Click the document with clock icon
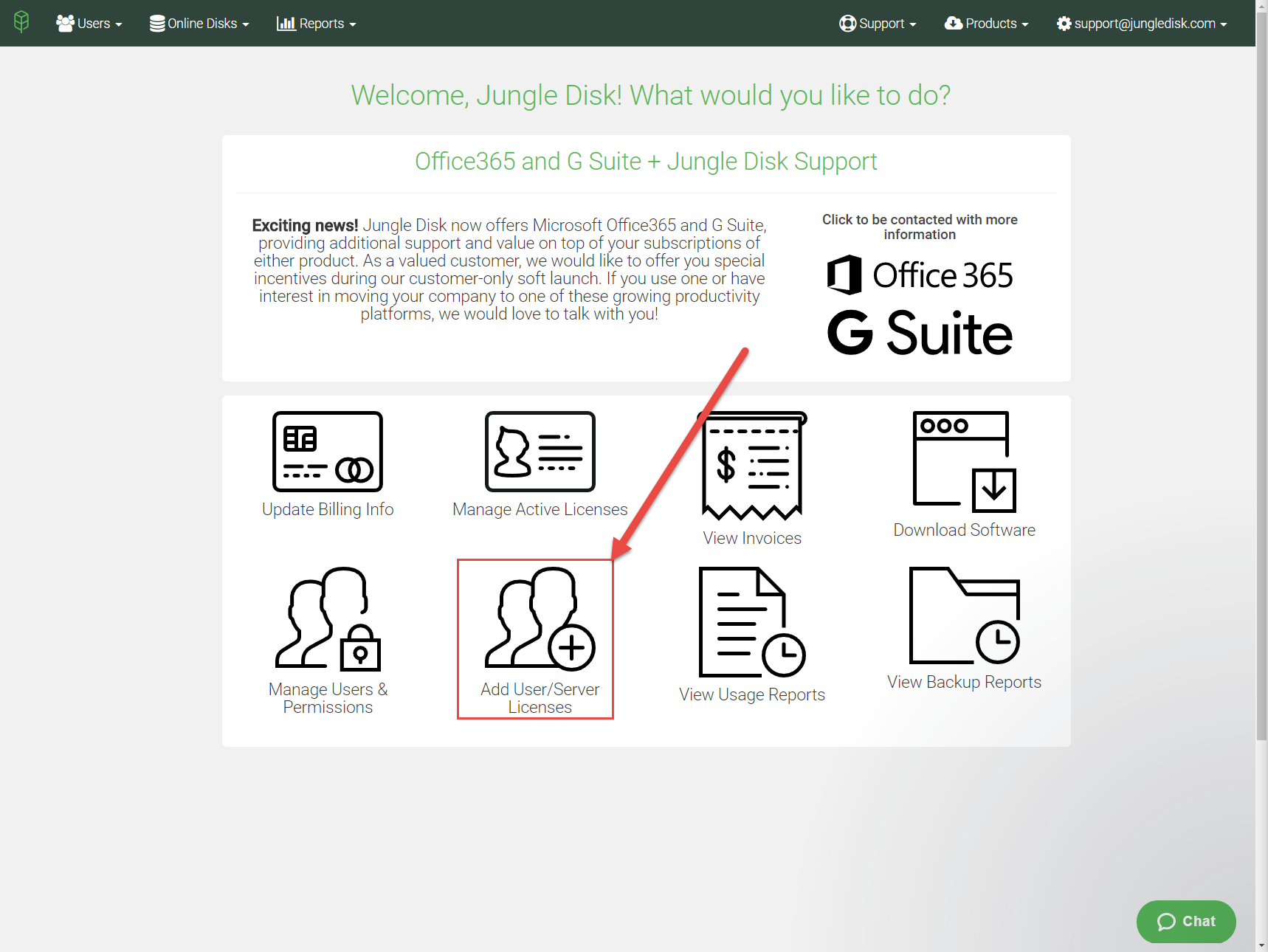1268x952 pixels. 752,622
